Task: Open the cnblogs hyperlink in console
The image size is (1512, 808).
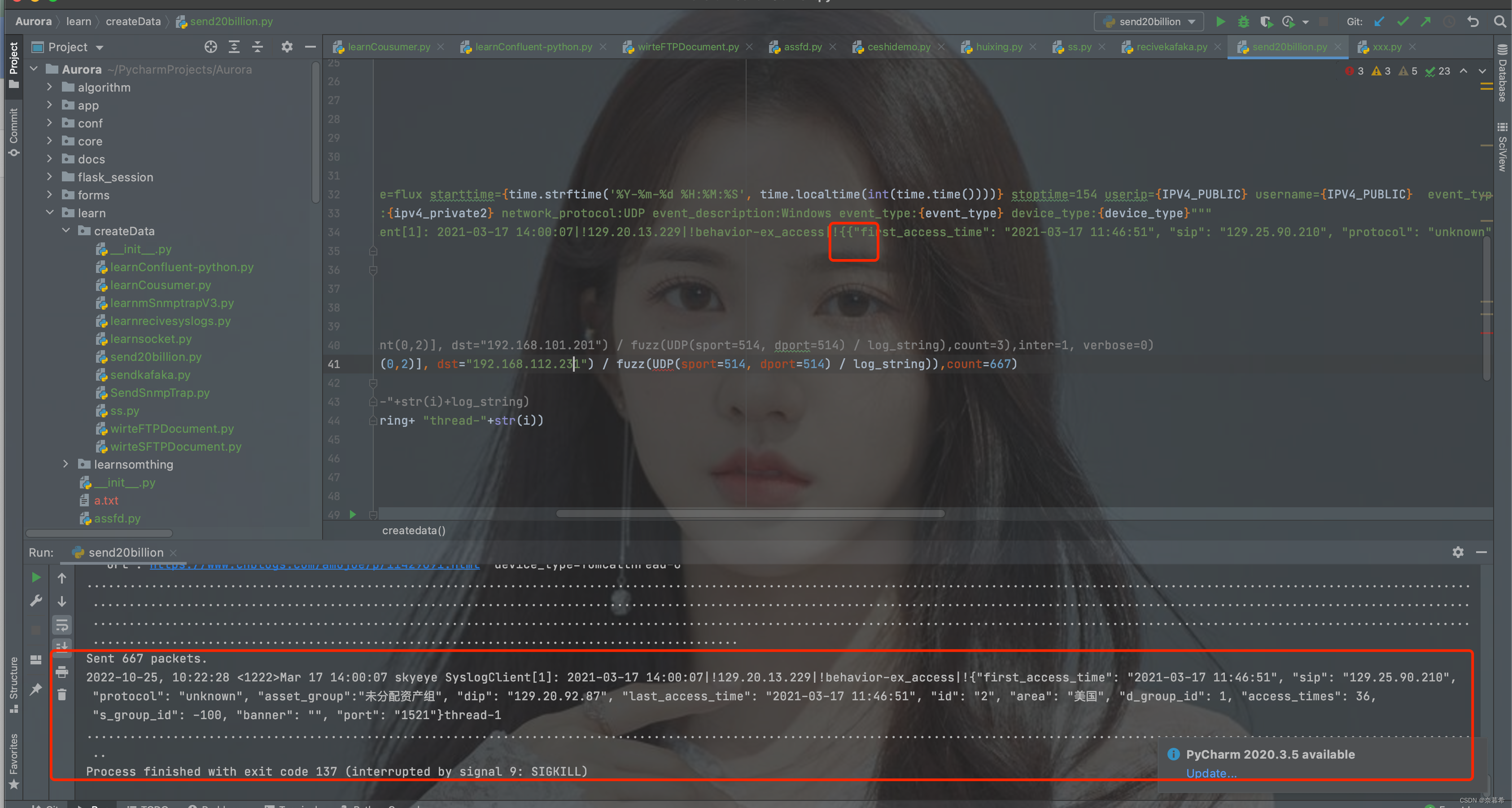Action: coord(314,565)
